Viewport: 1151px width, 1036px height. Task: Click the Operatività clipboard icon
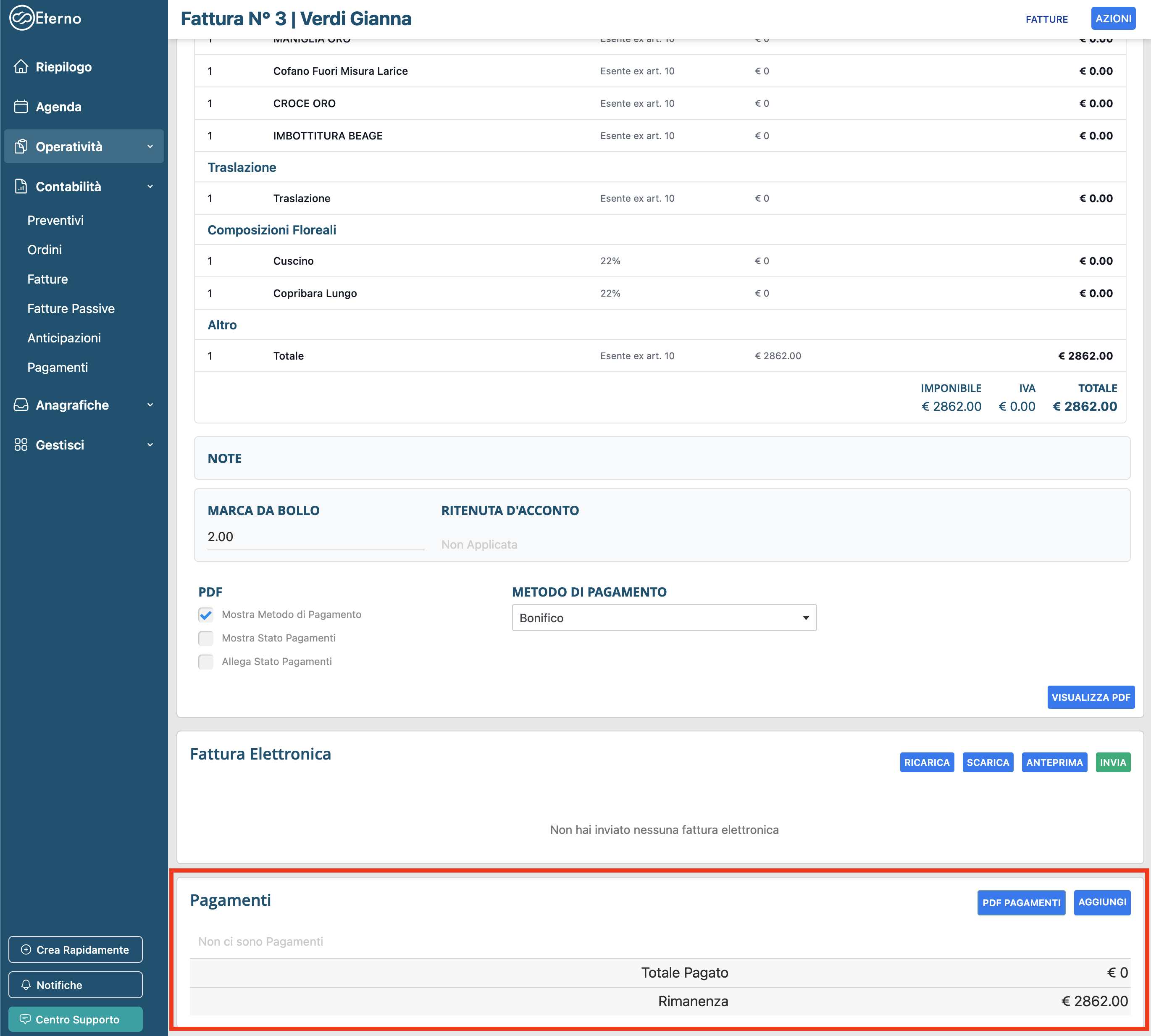(21, 146)
